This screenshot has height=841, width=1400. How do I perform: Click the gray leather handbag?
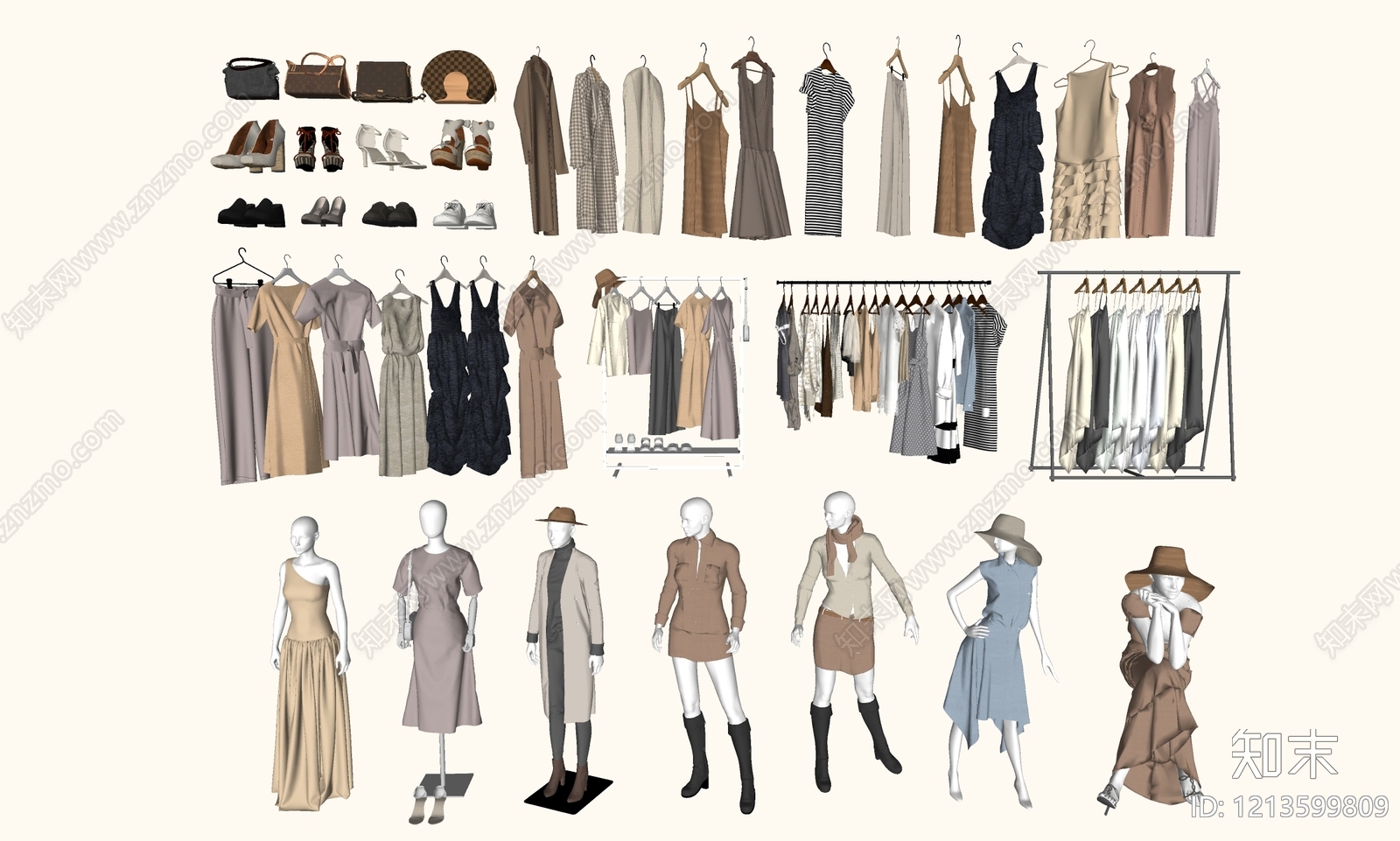tap(251, 78)
